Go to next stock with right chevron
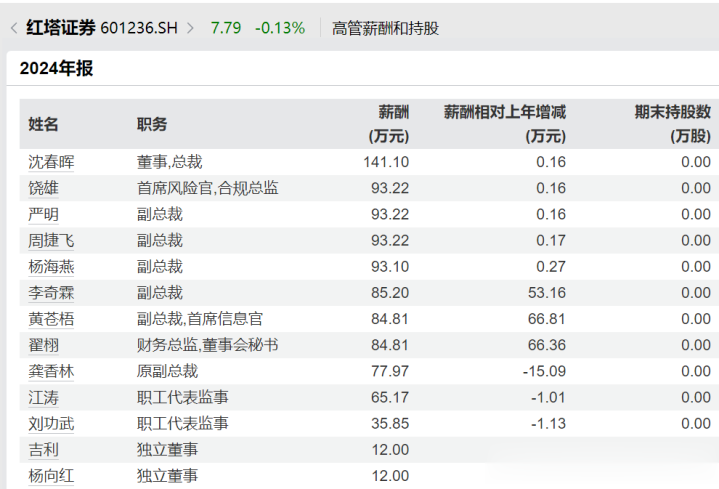Viewport: 719px width, 489px height. (x=190, y=28)
